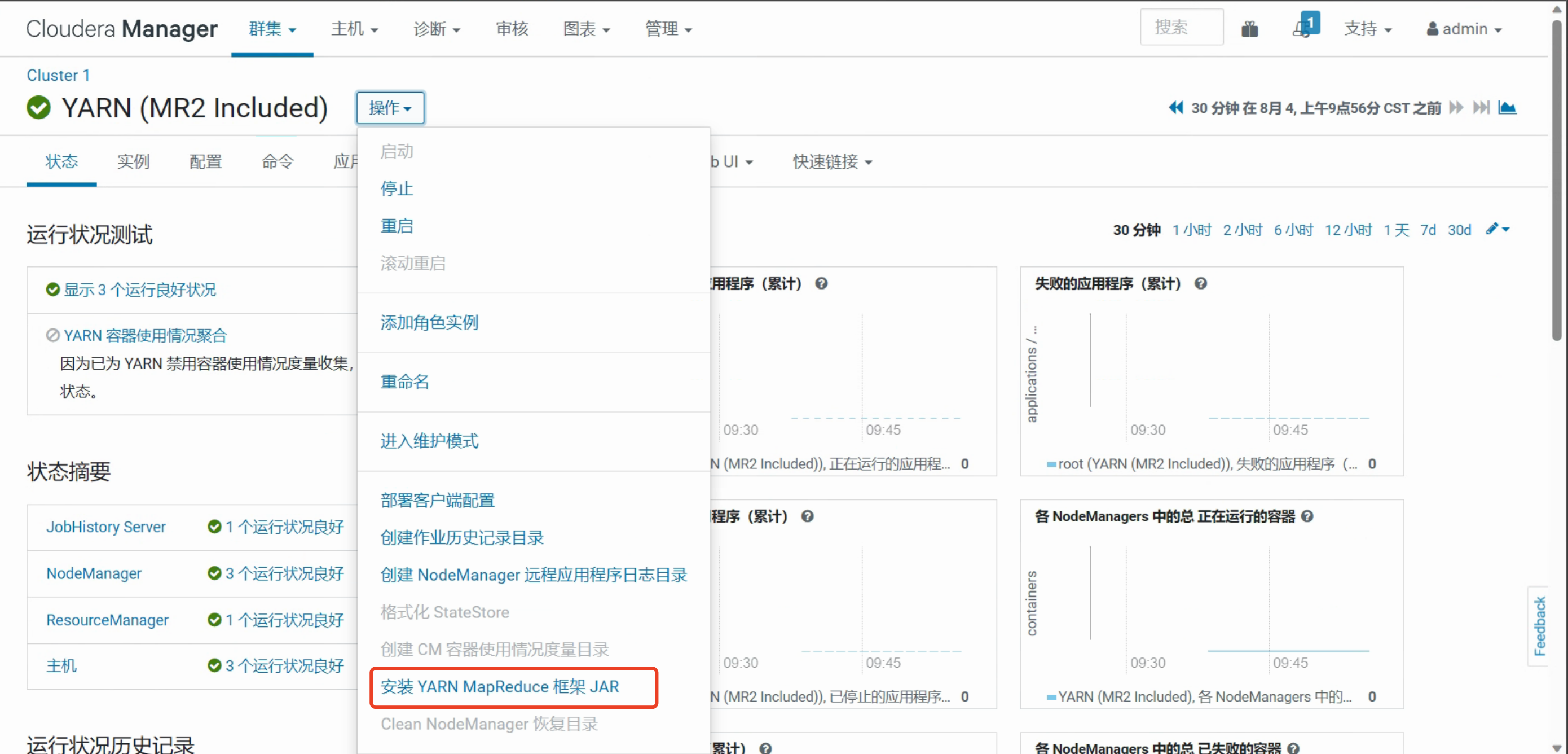Toggle the 操作 actions dropdown button
The height and width of the screenshot is (754, 1568).
(x=390, y=108)
